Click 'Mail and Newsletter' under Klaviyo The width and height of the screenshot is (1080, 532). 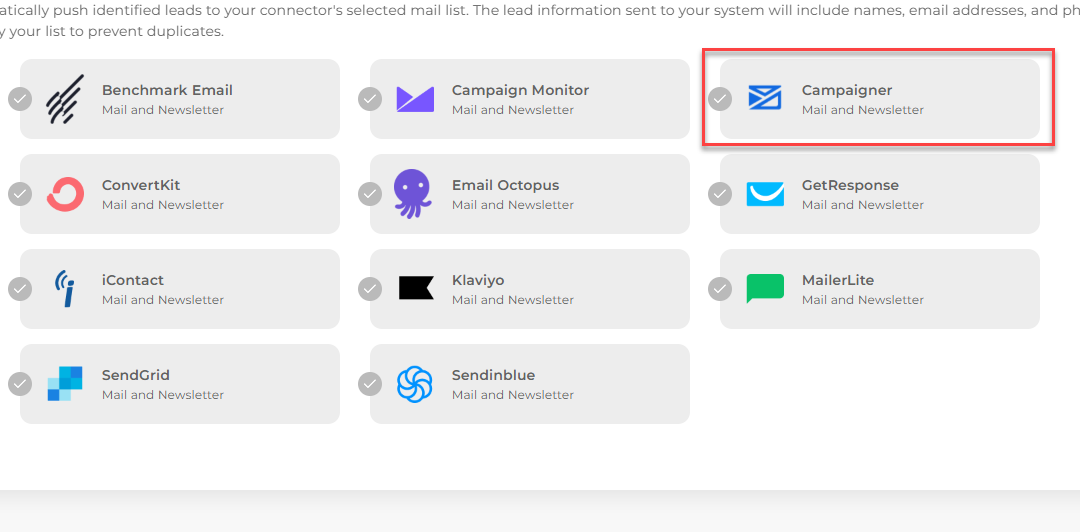coord(512,300)
